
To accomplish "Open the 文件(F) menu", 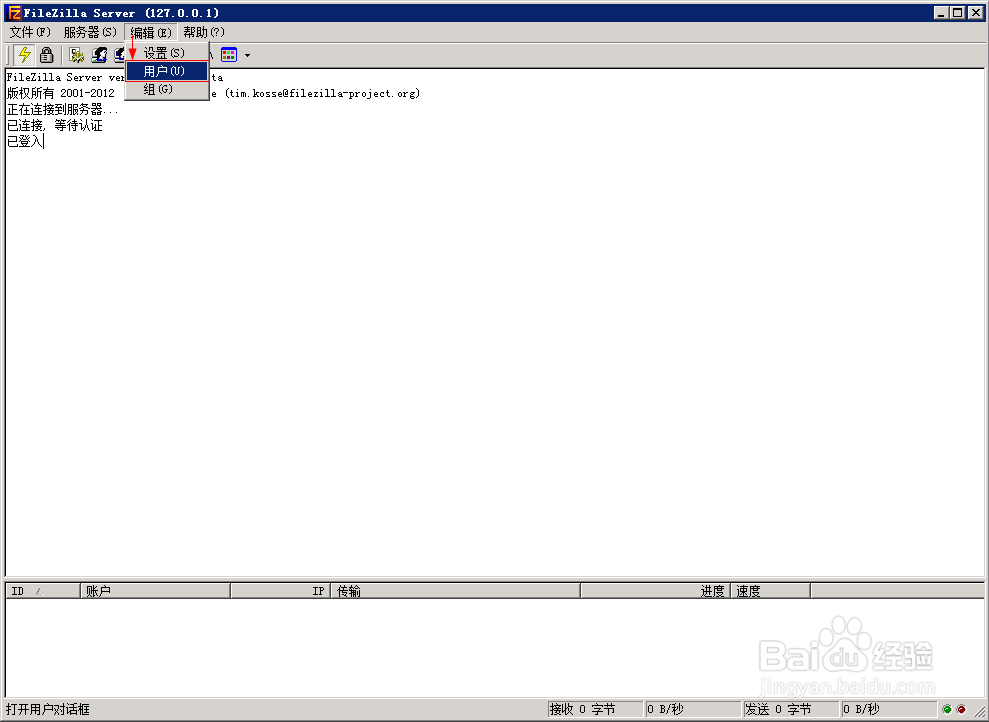I will (30, 32).
